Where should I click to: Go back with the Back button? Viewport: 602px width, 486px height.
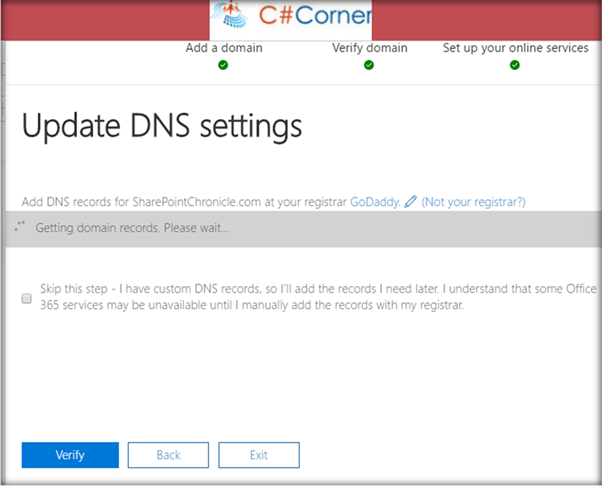coord(168,455)
